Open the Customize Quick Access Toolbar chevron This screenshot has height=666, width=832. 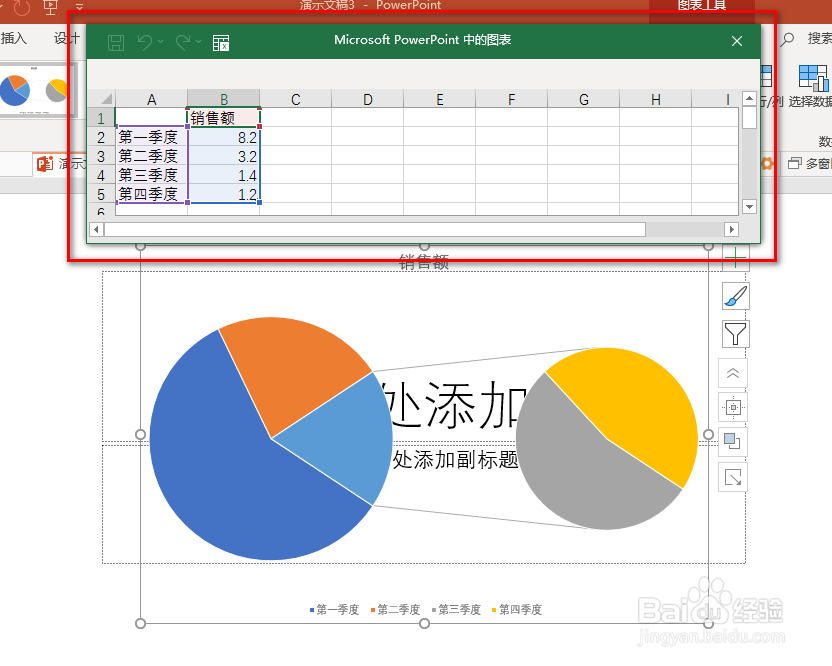click(x=79, y=7)
